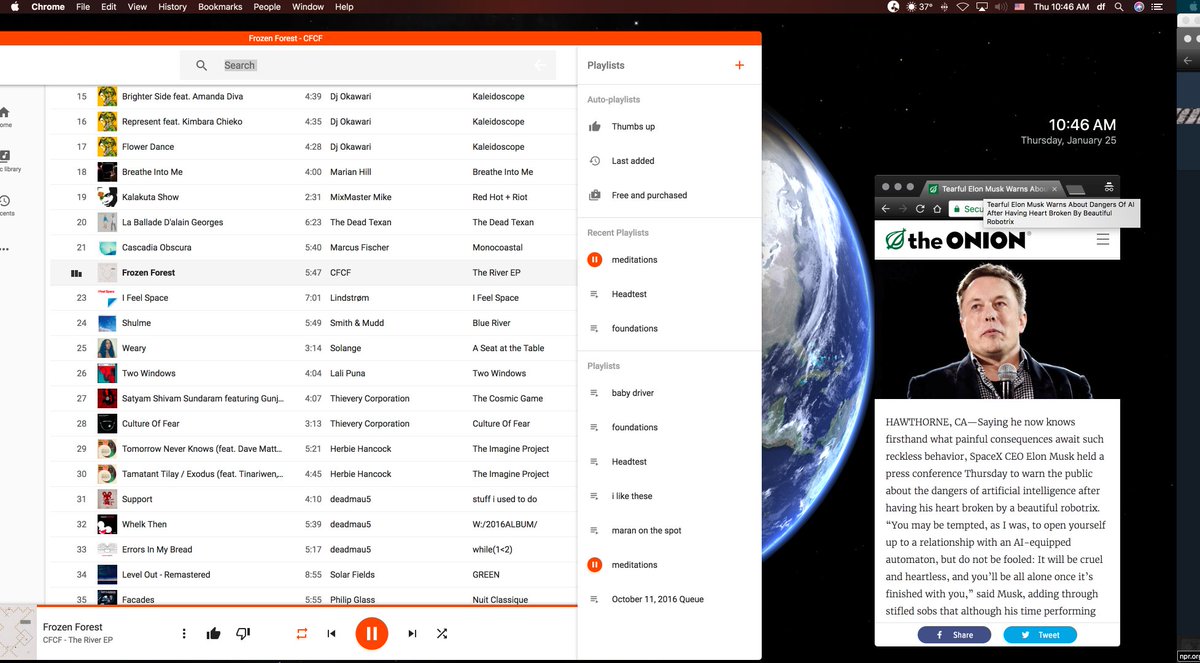Click the Kalakuta Show album art
Viewport: 1200px width, 663px height.
(x=107, y=197)
